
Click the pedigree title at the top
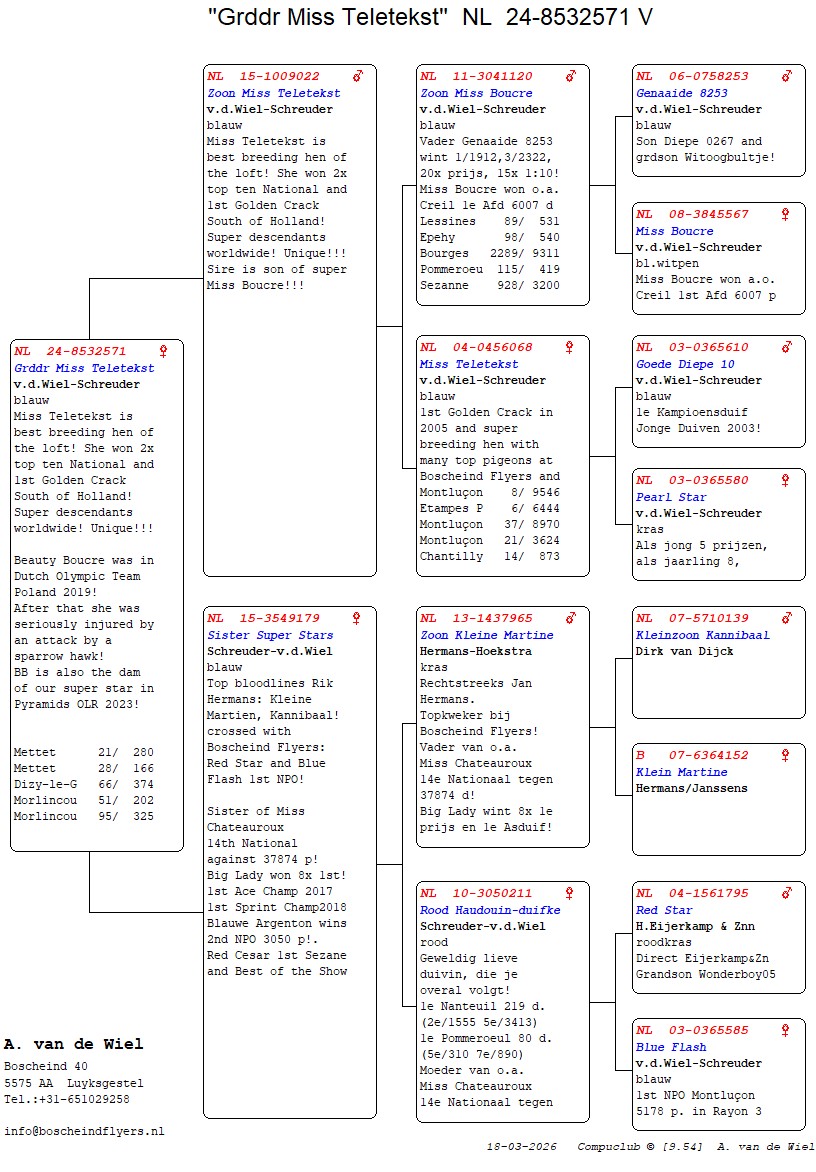430,17
